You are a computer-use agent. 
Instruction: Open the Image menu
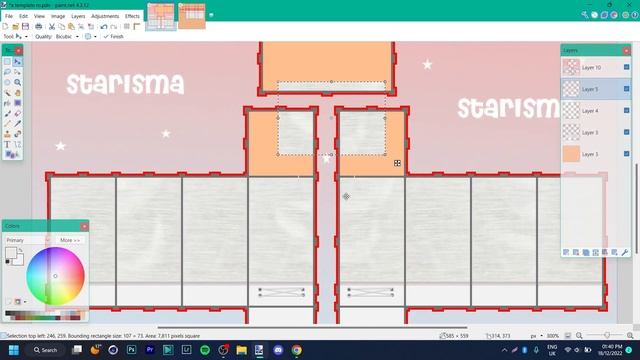tap(58, 16)
